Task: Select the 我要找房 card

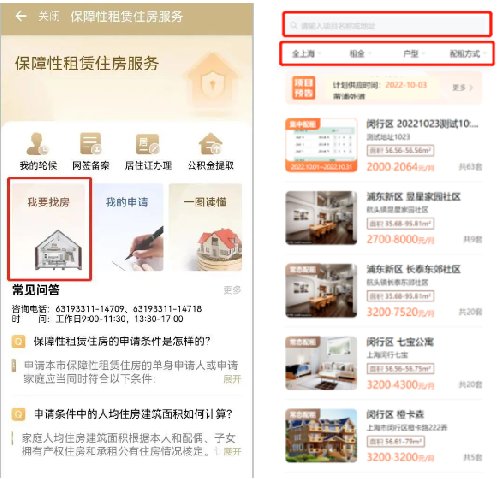Action: [50, 229]
